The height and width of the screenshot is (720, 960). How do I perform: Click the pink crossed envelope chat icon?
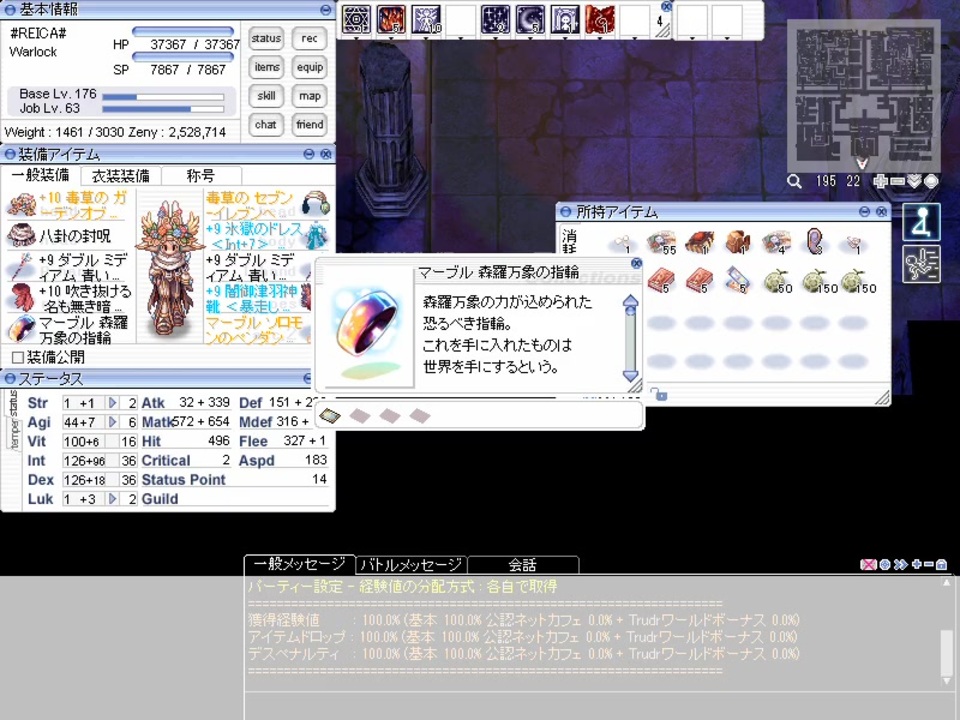(868, 564)
